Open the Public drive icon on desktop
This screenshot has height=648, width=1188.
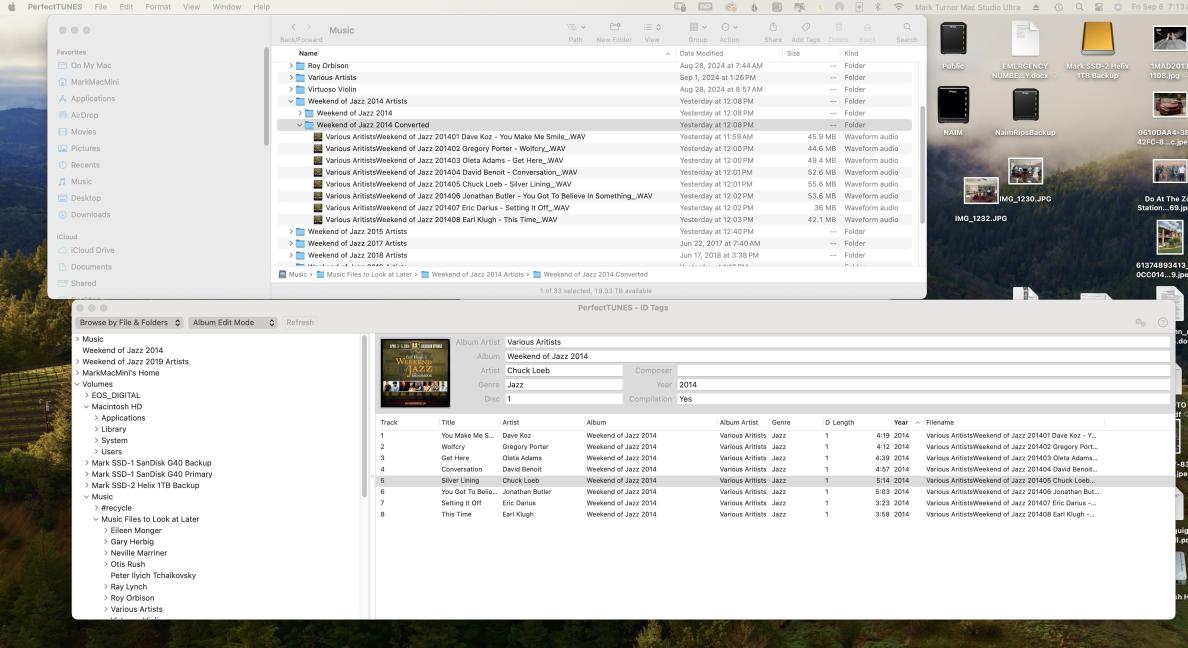point(953,39)
